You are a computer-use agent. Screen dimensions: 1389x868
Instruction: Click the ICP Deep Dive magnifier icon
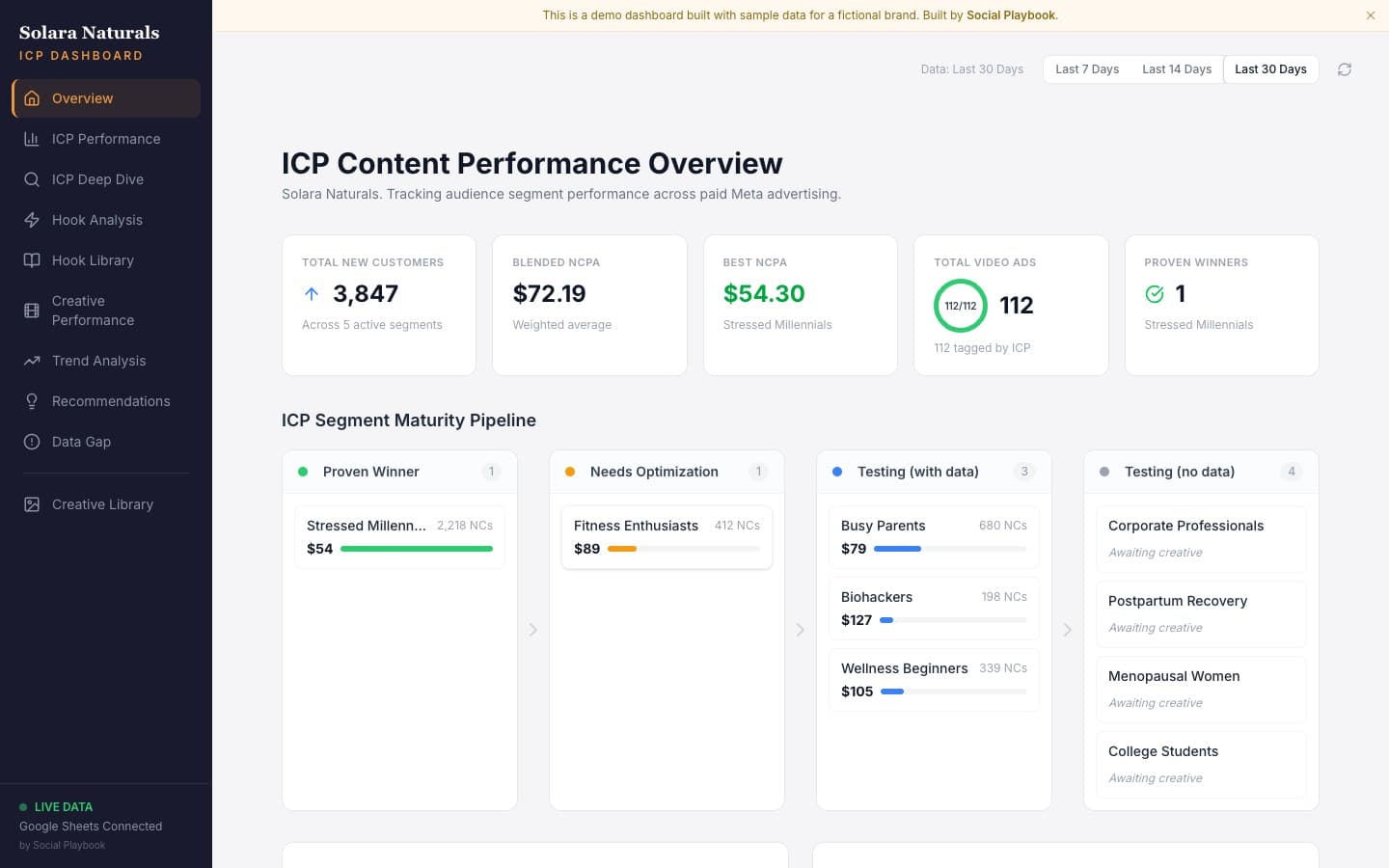tap(32, 179)
